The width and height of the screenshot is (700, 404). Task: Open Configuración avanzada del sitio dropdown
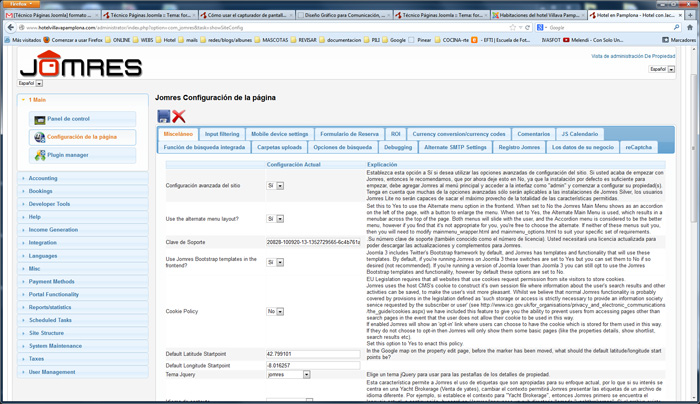point(275,186)
